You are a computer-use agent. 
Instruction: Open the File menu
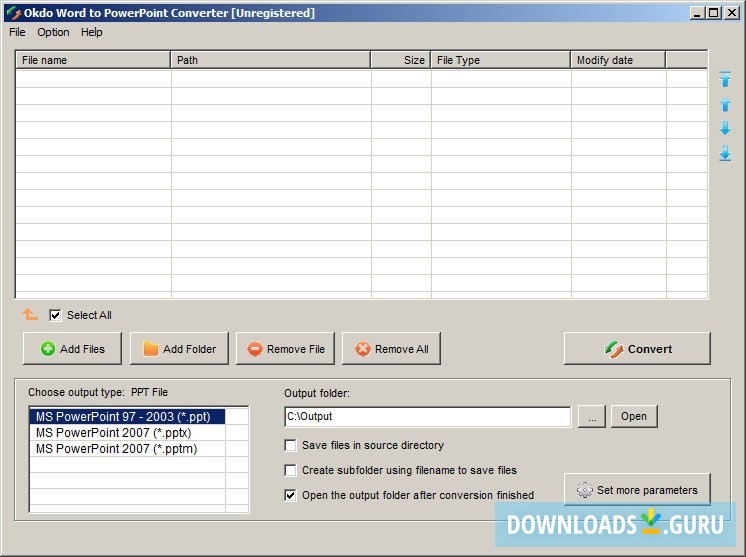pyautogui.click(x=17, y=32)
